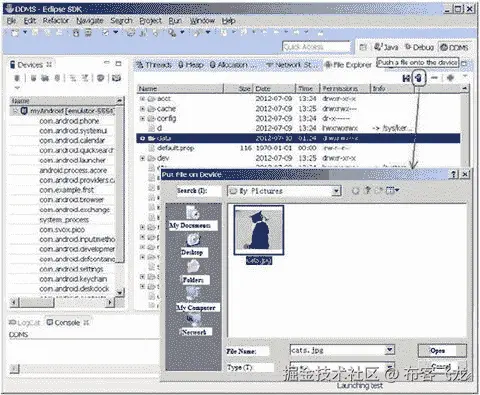
Task: Click the Update Heap icon in Devices toolbar
Action: pyautogui.click(x=33, y=78)
